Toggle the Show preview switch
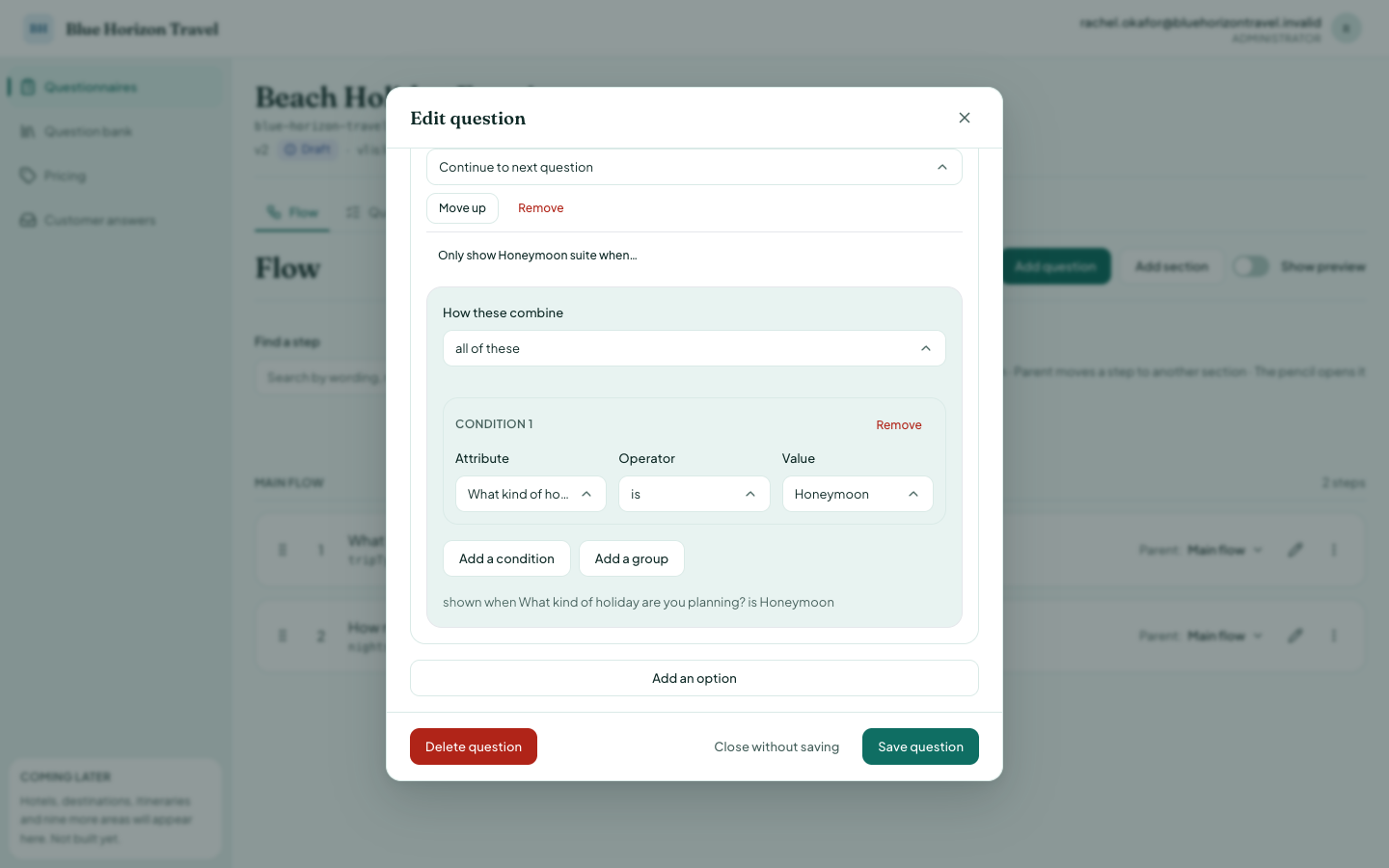 click(1251, 266)
